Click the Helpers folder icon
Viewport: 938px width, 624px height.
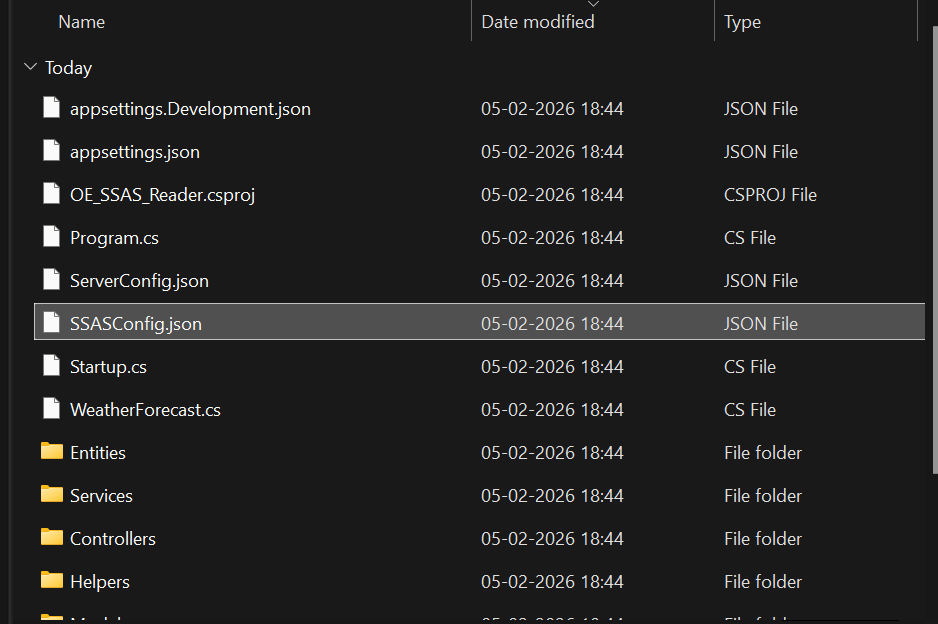click(52, 581)
